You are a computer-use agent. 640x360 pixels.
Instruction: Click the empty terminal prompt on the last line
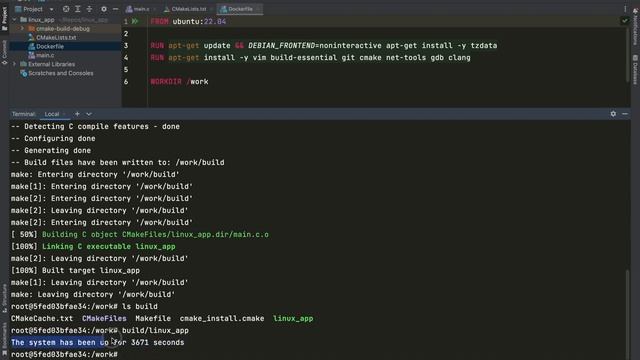[x=64, y=354]
